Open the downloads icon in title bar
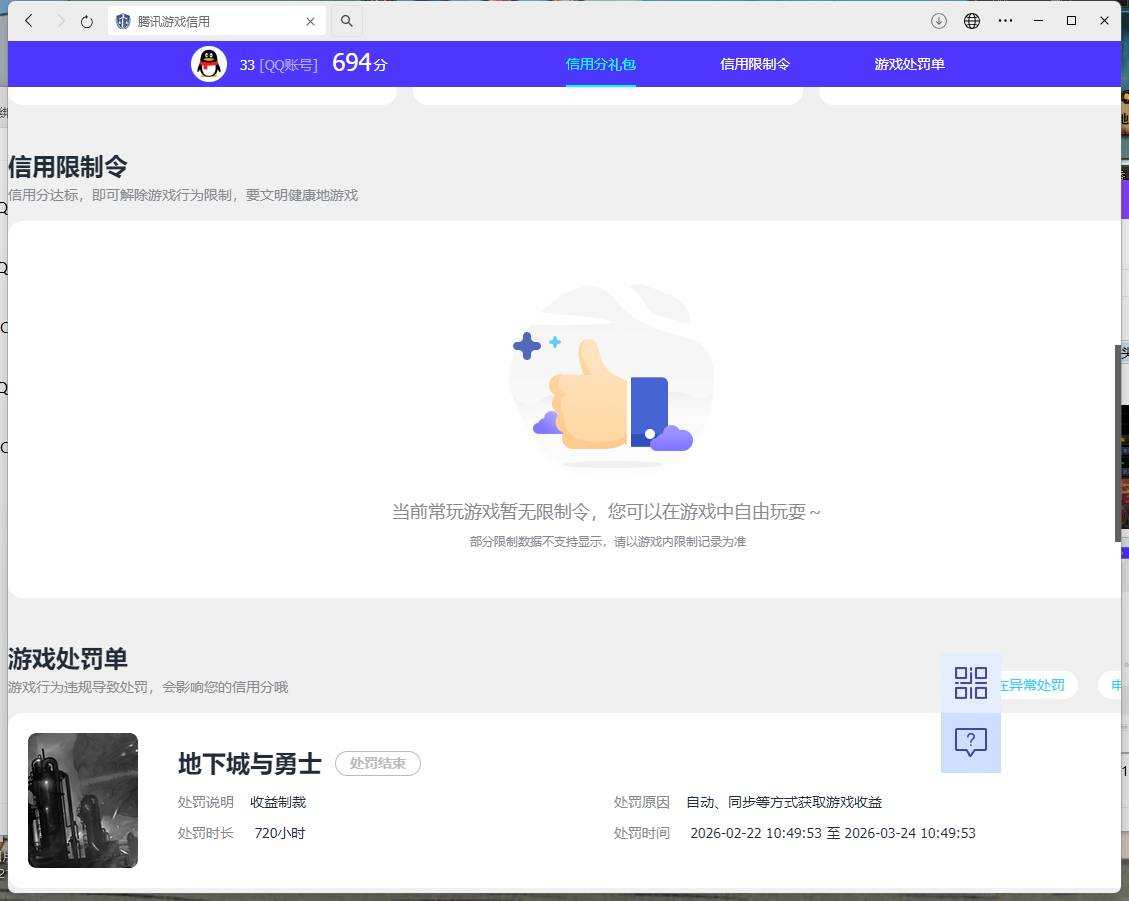The height and width of the screenshot is (901, 1129). click(x=938, y=21)
